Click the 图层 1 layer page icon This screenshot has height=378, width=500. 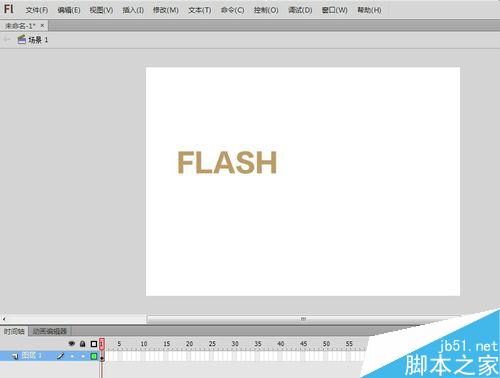click(x=15, y=356)
